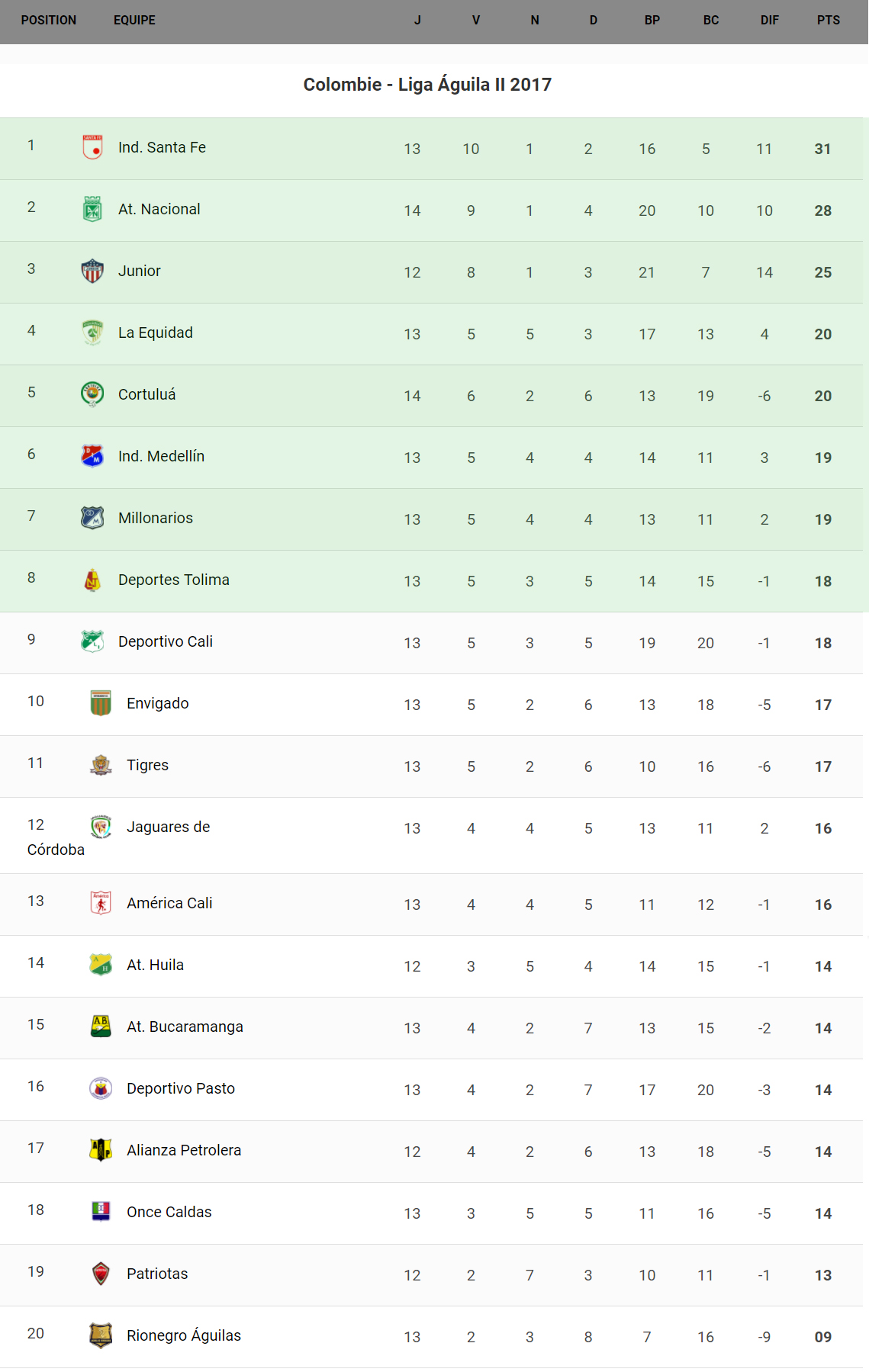Click the DIF column header
This screenshot has width=869, height=1372.
tap(769, 21)
